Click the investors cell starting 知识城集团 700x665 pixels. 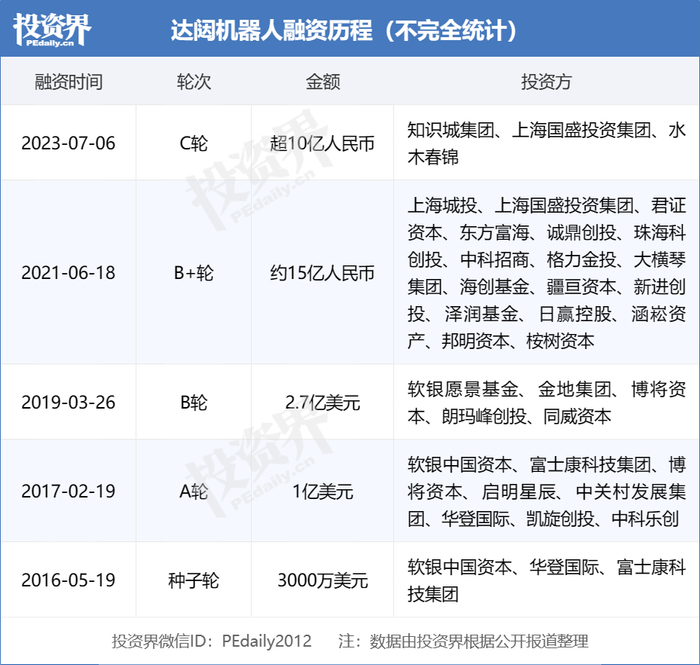click(x=546, y=144)
